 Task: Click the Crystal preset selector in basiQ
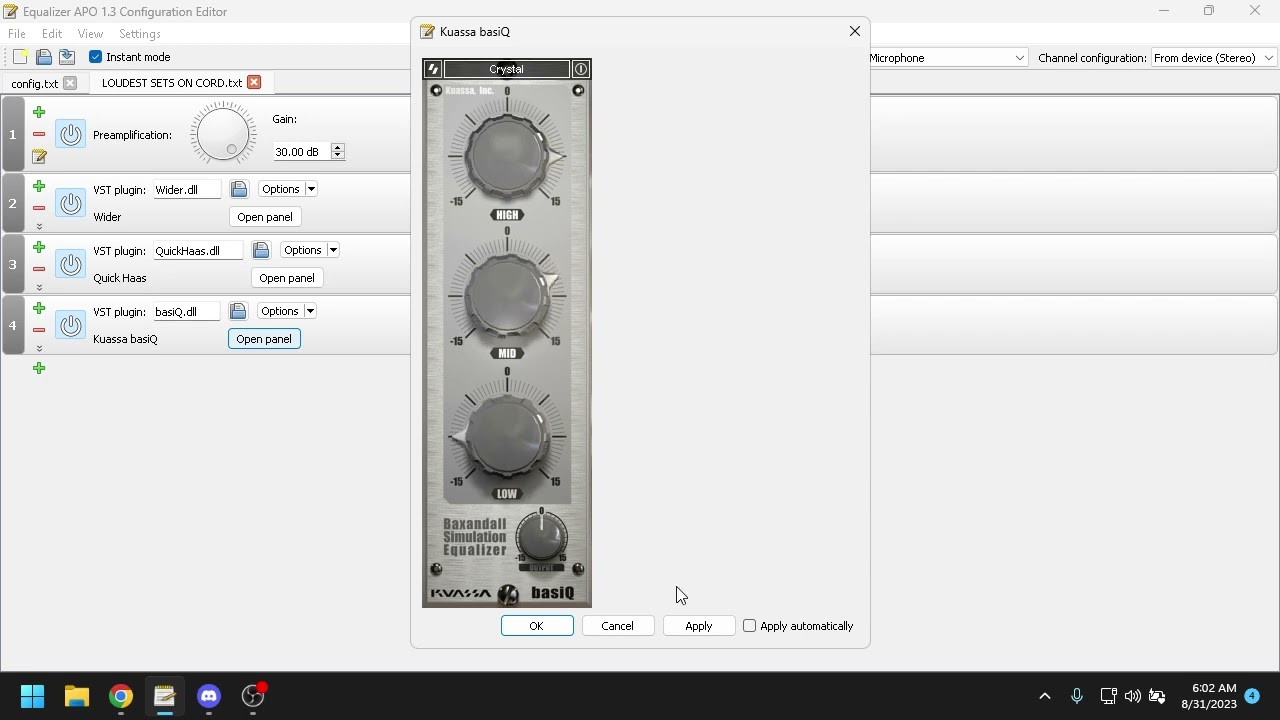tap(507, 69)
